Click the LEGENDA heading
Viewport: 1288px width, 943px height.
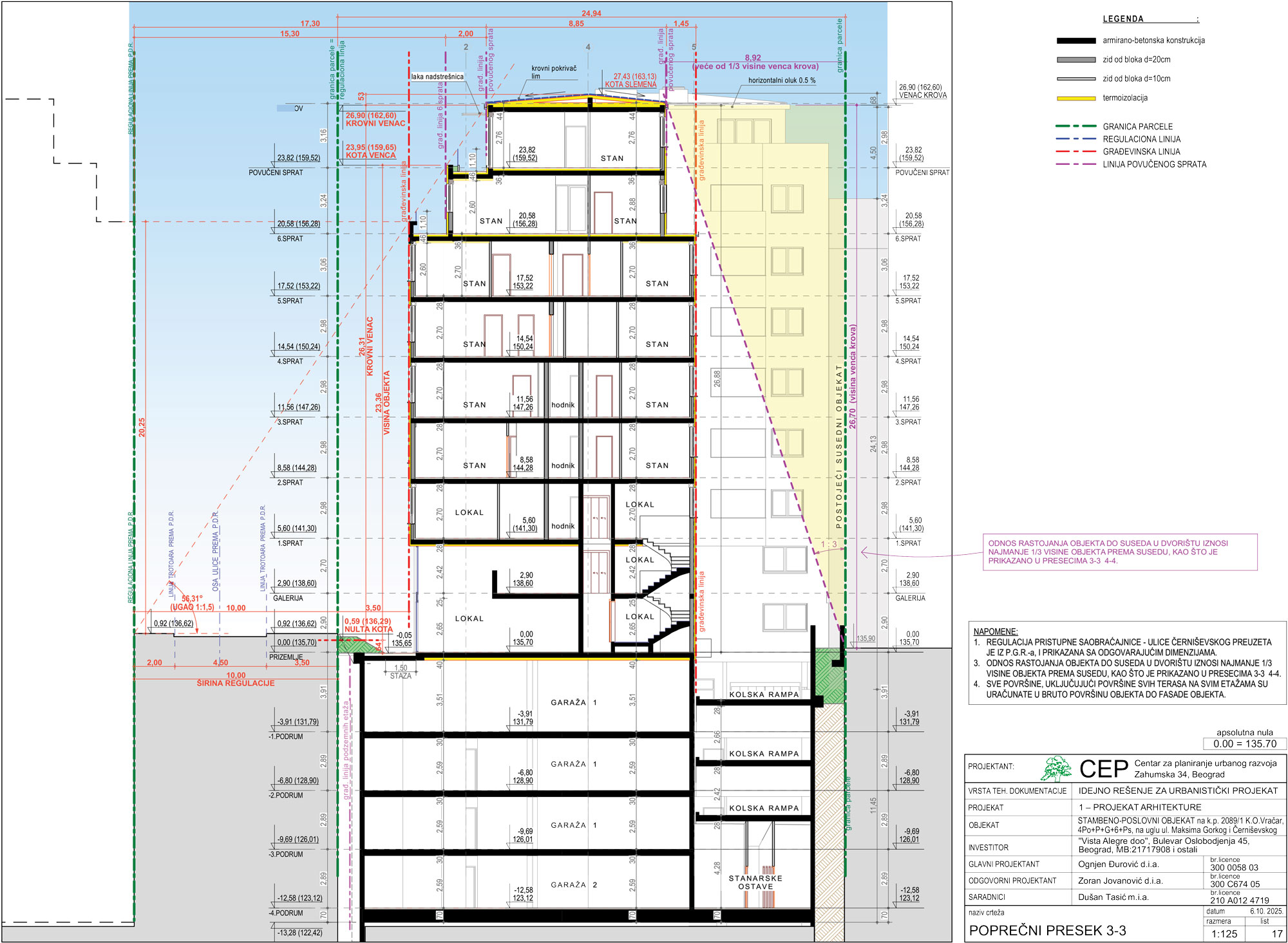1123,19
